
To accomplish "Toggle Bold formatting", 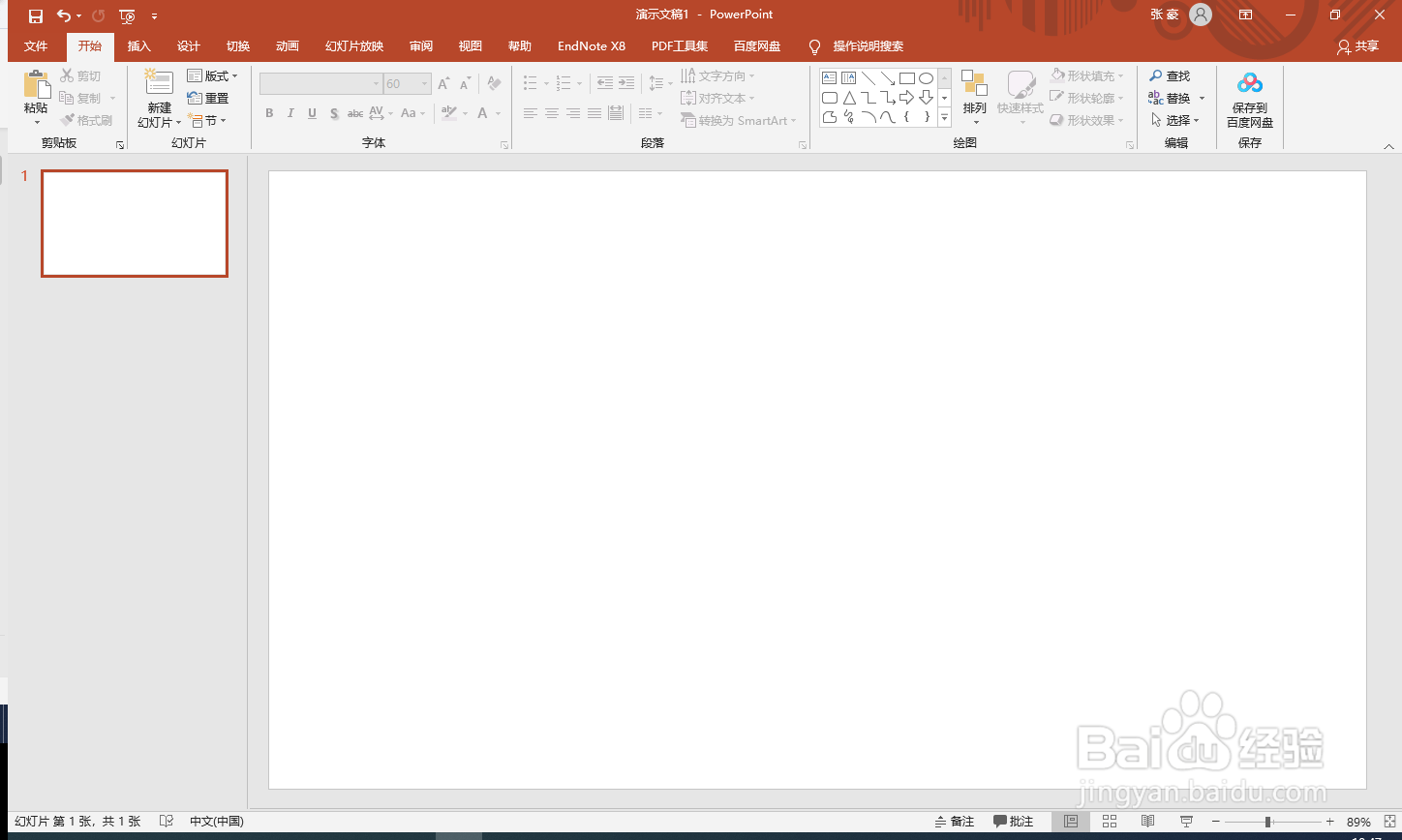I will 269,113.
